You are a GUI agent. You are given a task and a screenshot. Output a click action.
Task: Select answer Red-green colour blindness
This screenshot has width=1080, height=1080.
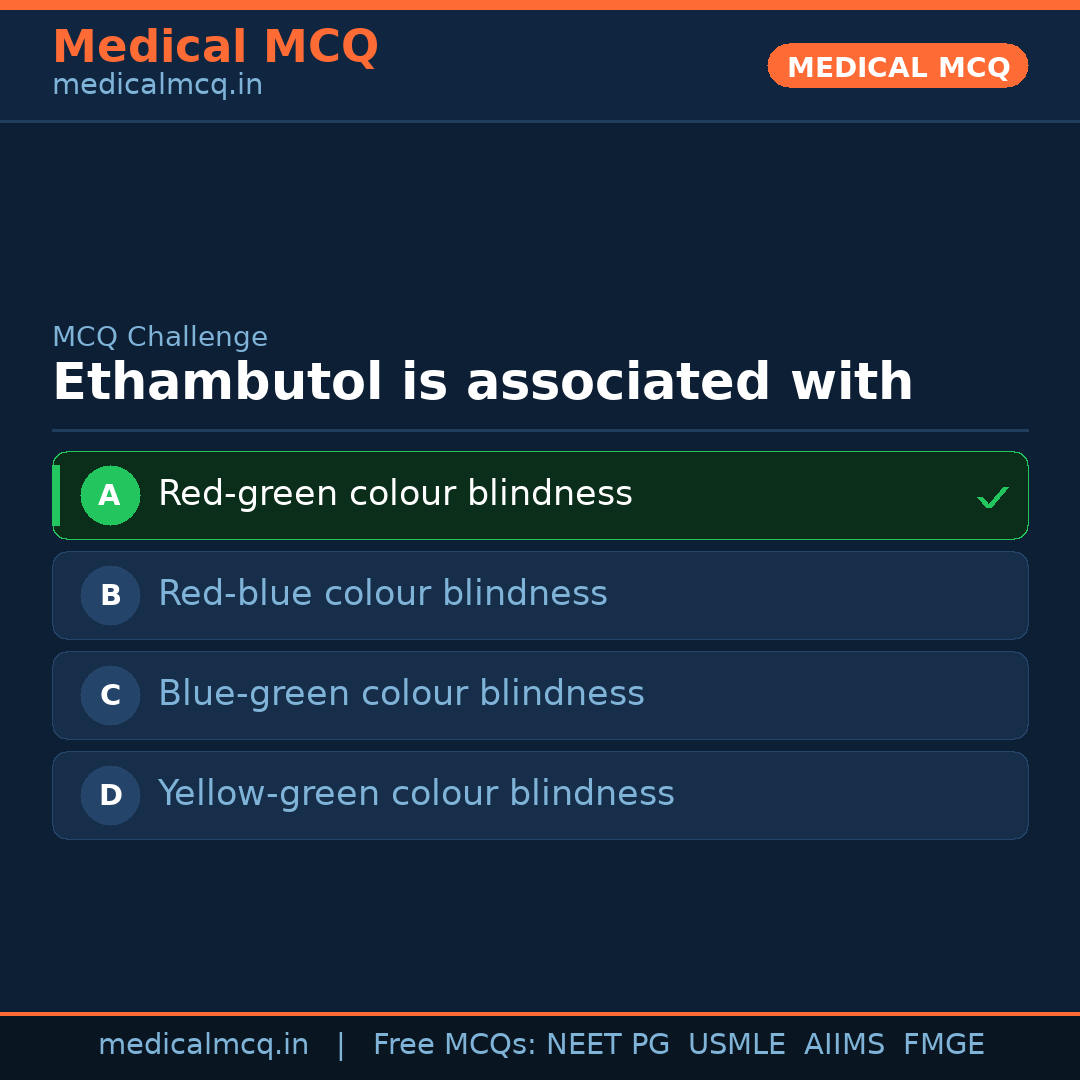point(395,494)
